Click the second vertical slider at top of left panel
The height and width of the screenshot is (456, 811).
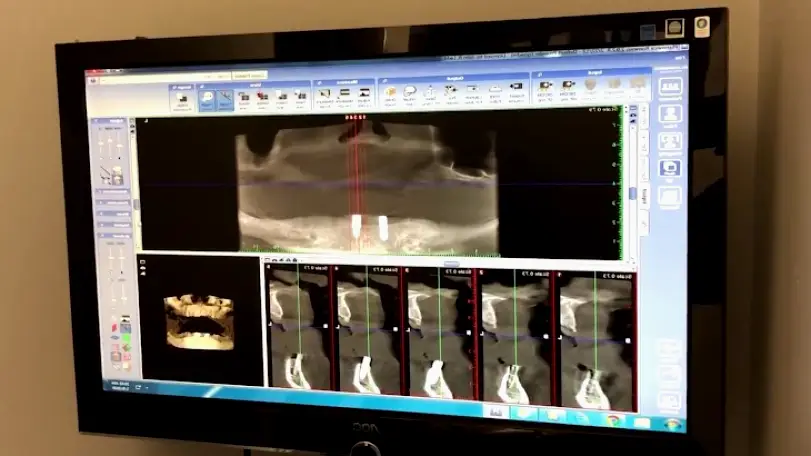click(x=111, y=145)
